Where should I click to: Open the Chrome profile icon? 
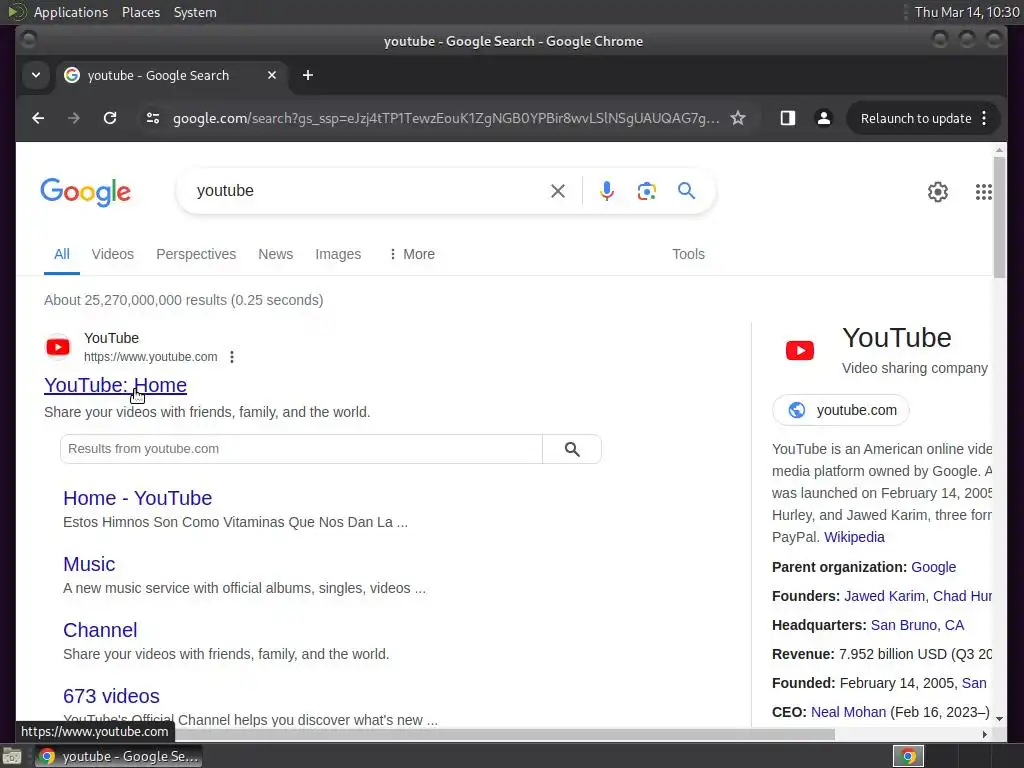[x=824, y=118]
